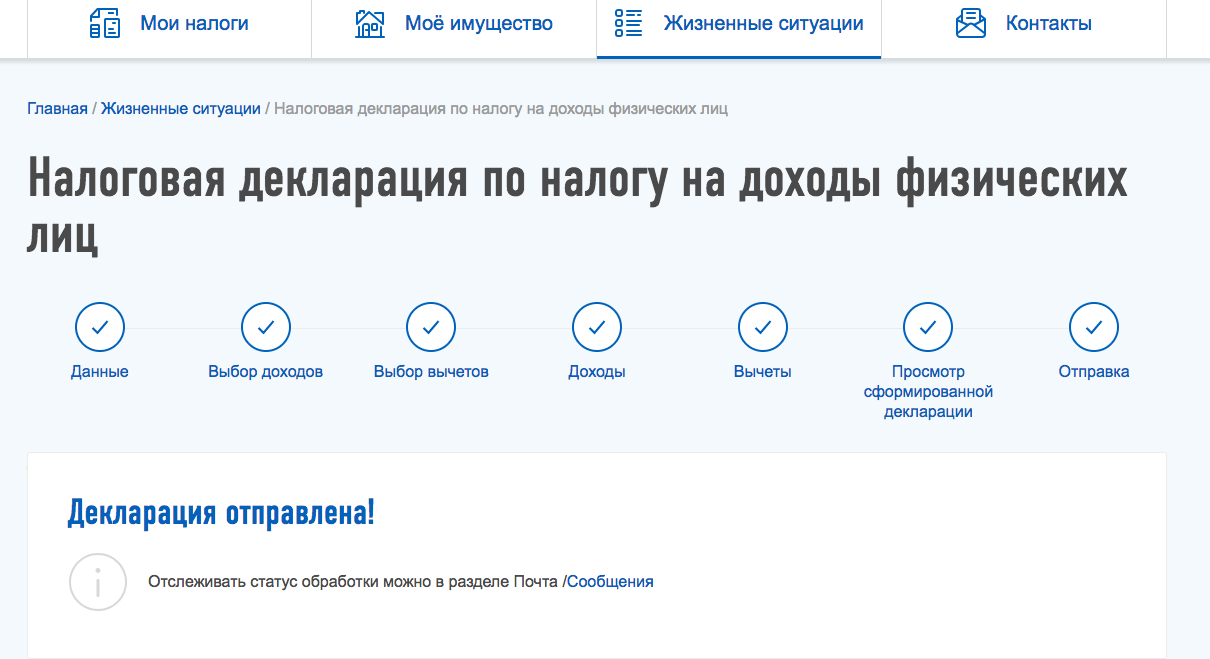Open the Просмотр сформированной декларации step
The image size is (1210, 659).
click(928, 391)
